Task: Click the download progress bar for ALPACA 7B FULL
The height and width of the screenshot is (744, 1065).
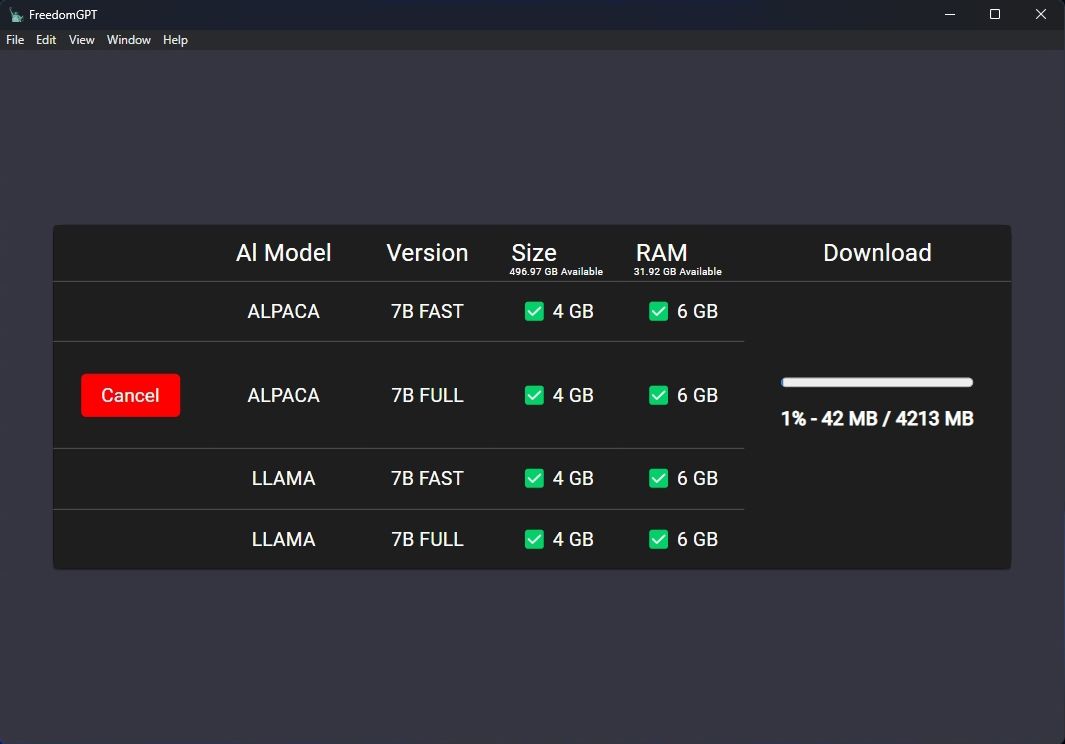Action: 877,382
